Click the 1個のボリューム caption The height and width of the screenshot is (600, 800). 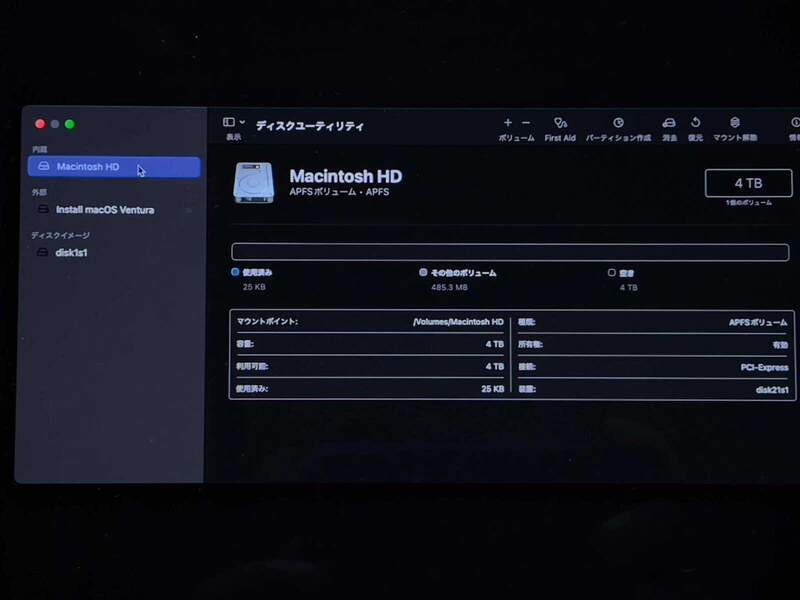coord(748,203)
